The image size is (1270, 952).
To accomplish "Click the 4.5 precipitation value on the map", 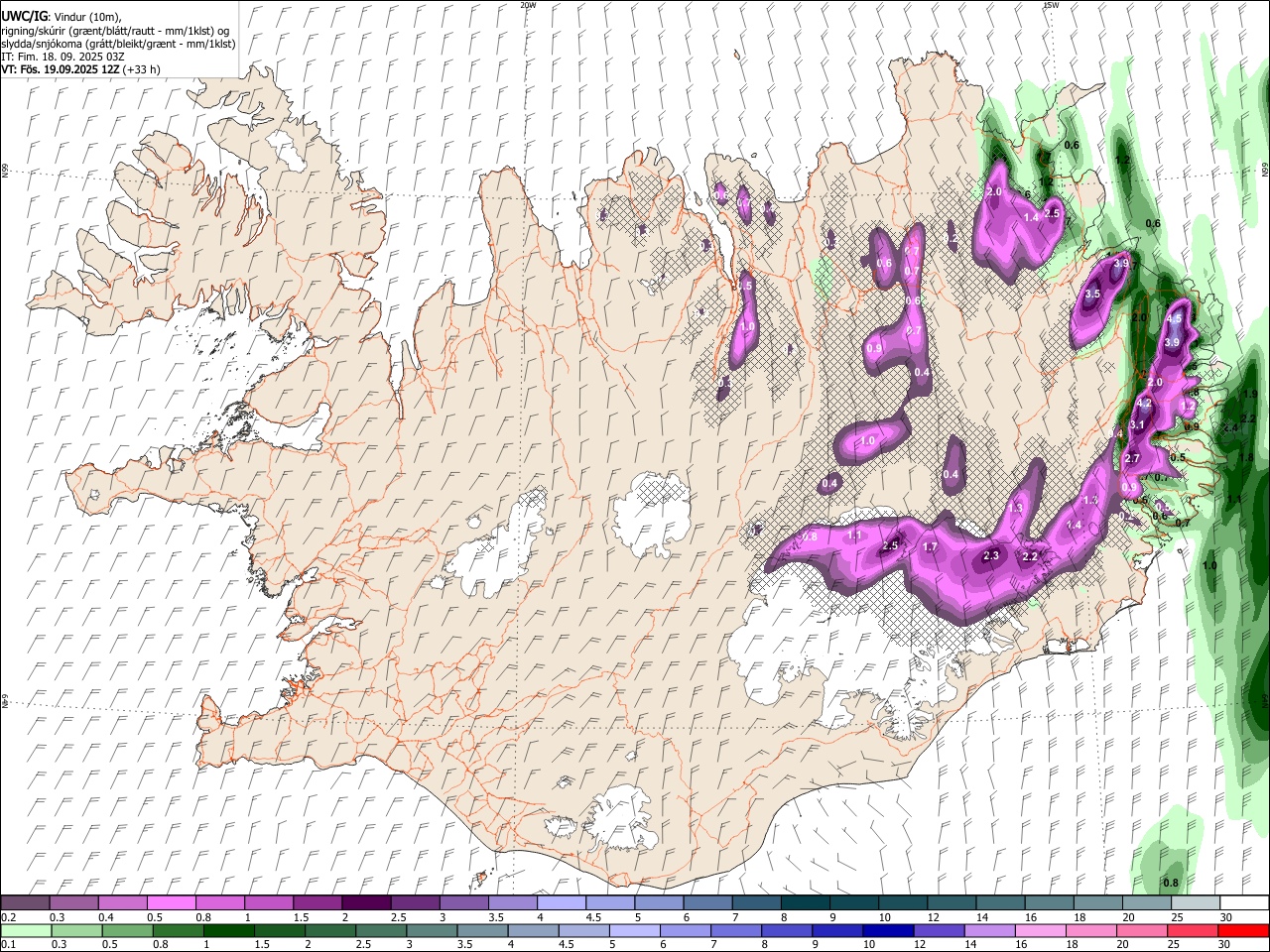I will pyautogui.click(x=1175, y=319).
